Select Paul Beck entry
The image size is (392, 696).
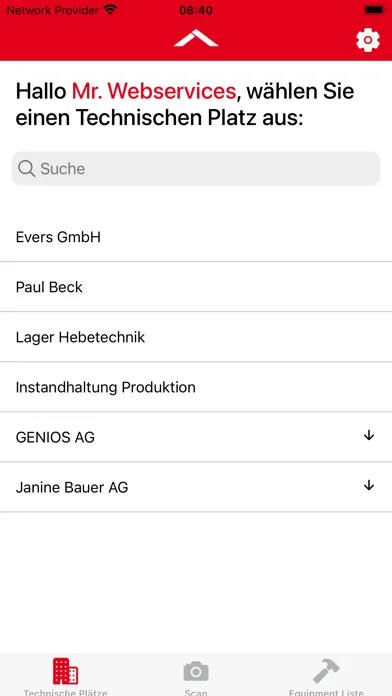196,287
